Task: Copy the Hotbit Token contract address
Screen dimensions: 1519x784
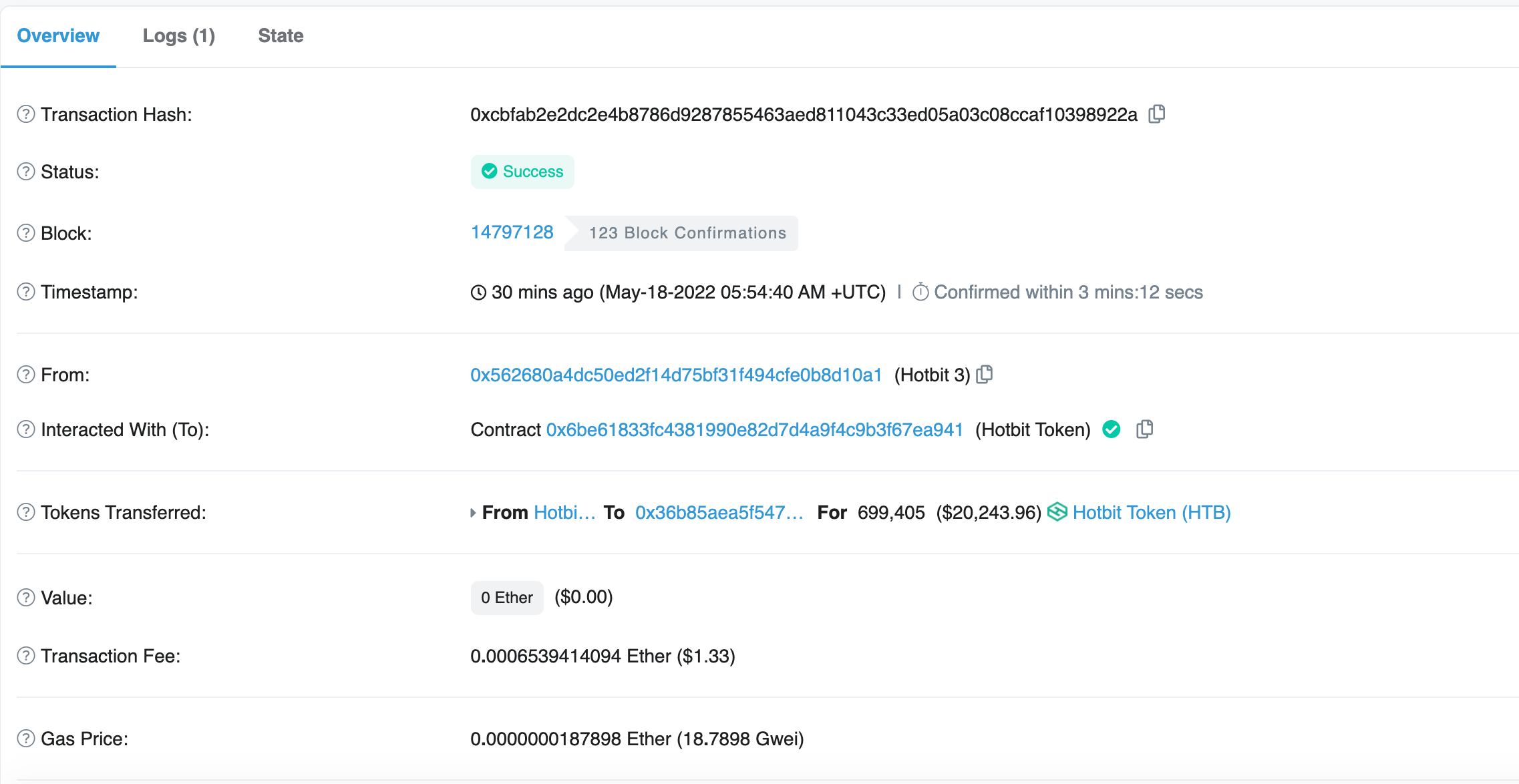Action: pos(1145,429)
